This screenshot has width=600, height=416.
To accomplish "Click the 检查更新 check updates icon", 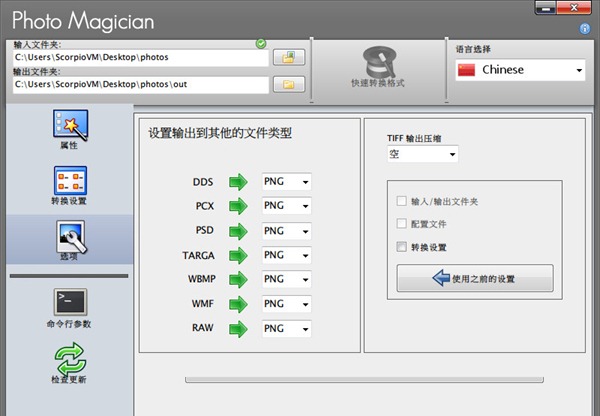I will click(x=70, y=359).
